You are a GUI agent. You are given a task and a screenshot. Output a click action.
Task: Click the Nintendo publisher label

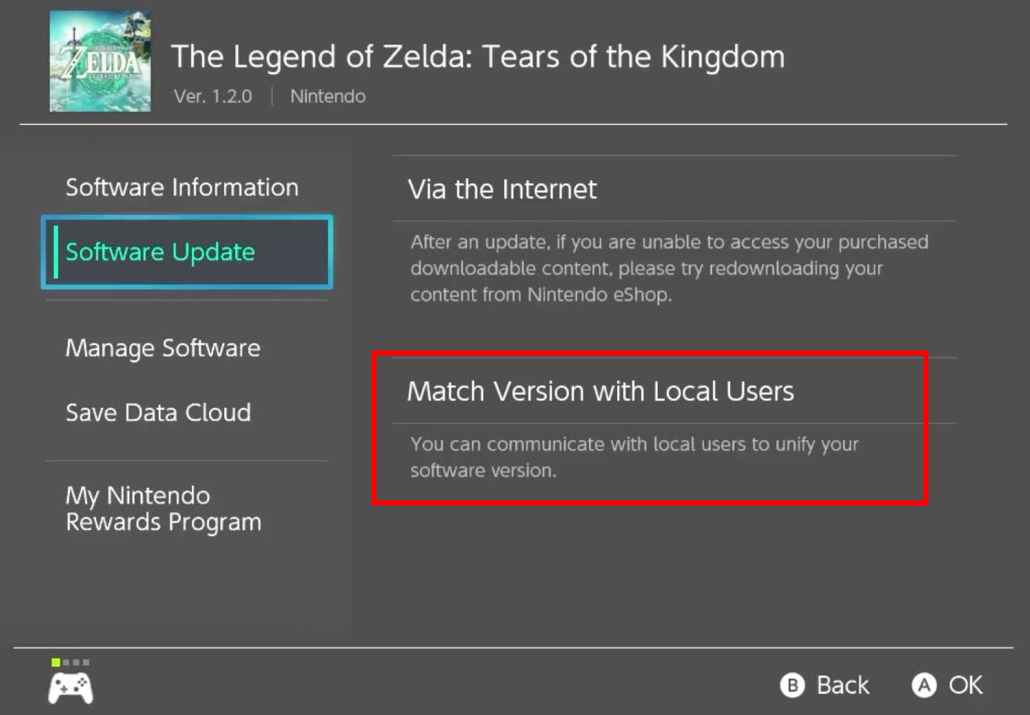click(325, 96)
